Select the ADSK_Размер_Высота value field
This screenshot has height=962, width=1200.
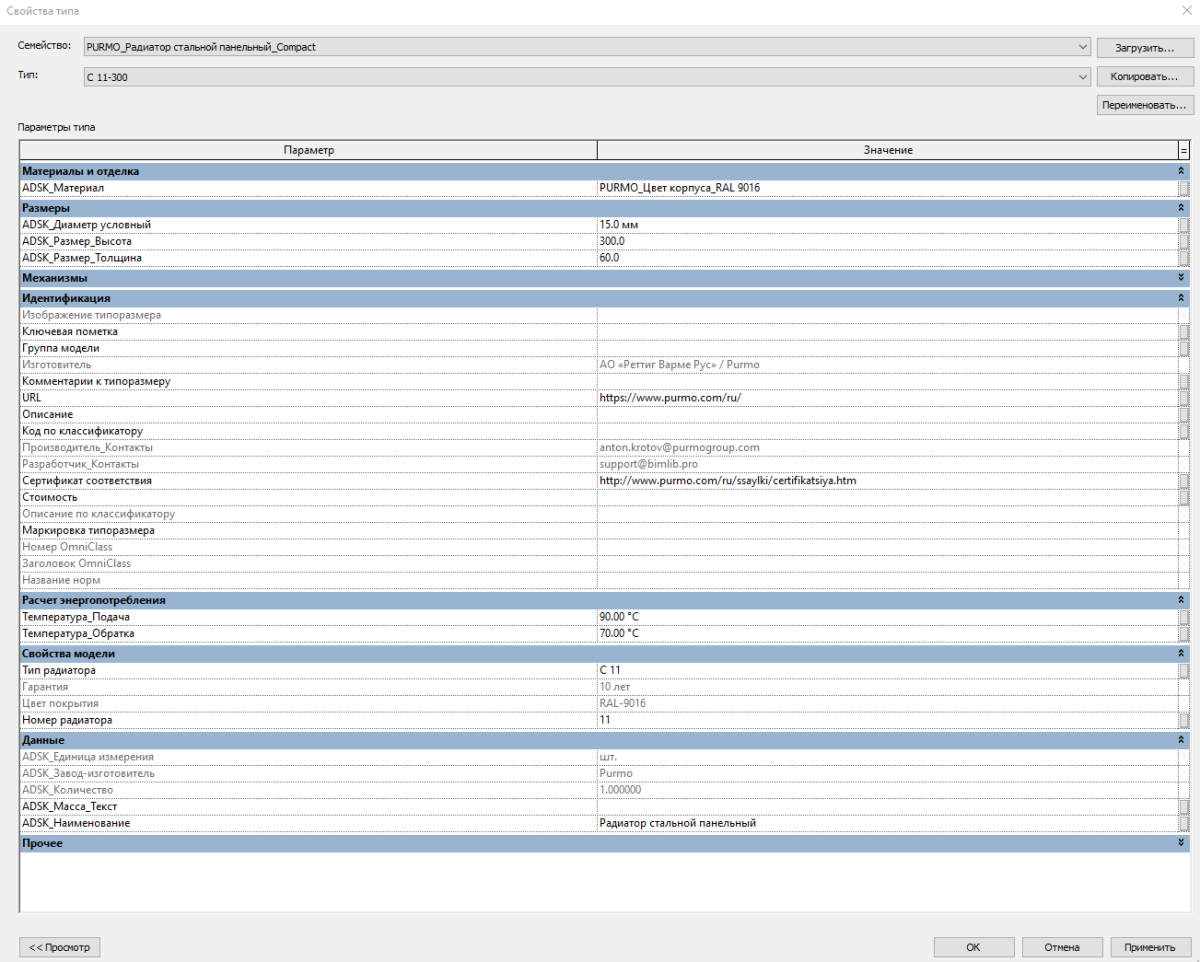click(886, 241)
